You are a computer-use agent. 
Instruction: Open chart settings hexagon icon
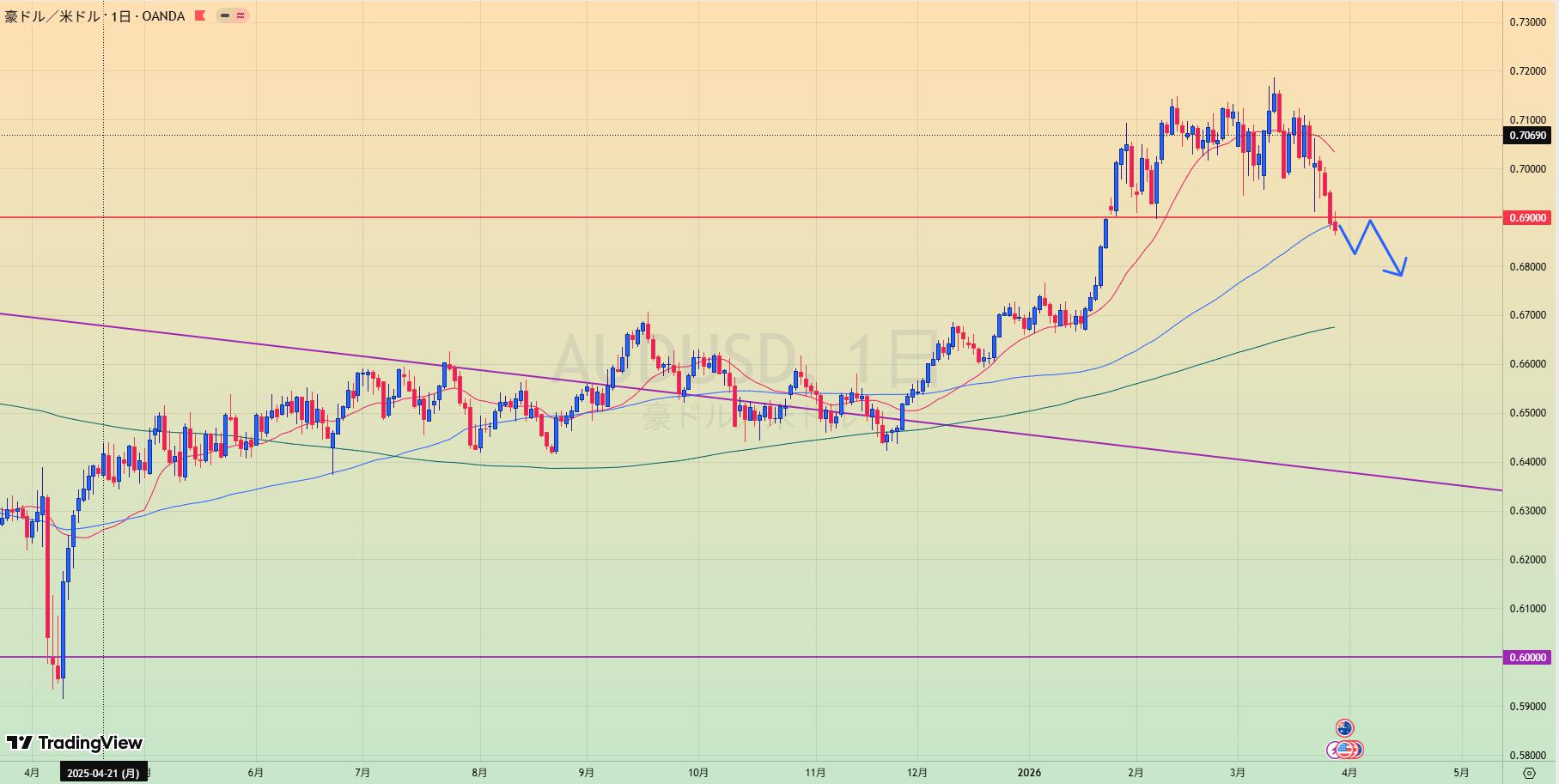tap(1528, 773)
